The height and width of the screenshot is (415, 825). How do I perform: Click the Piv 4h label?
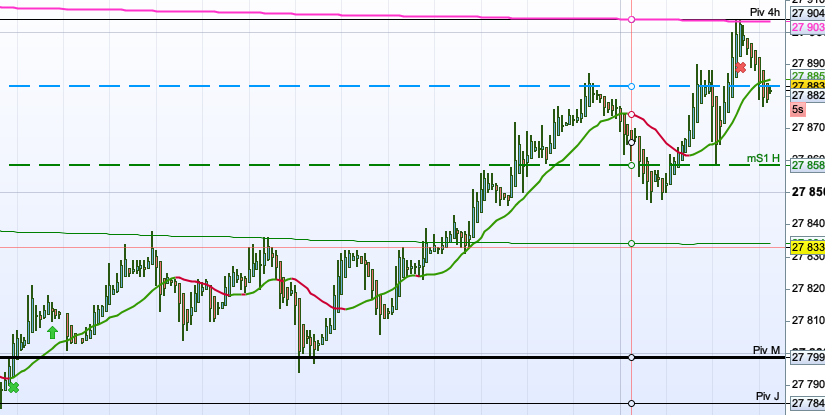coord(764,13)
